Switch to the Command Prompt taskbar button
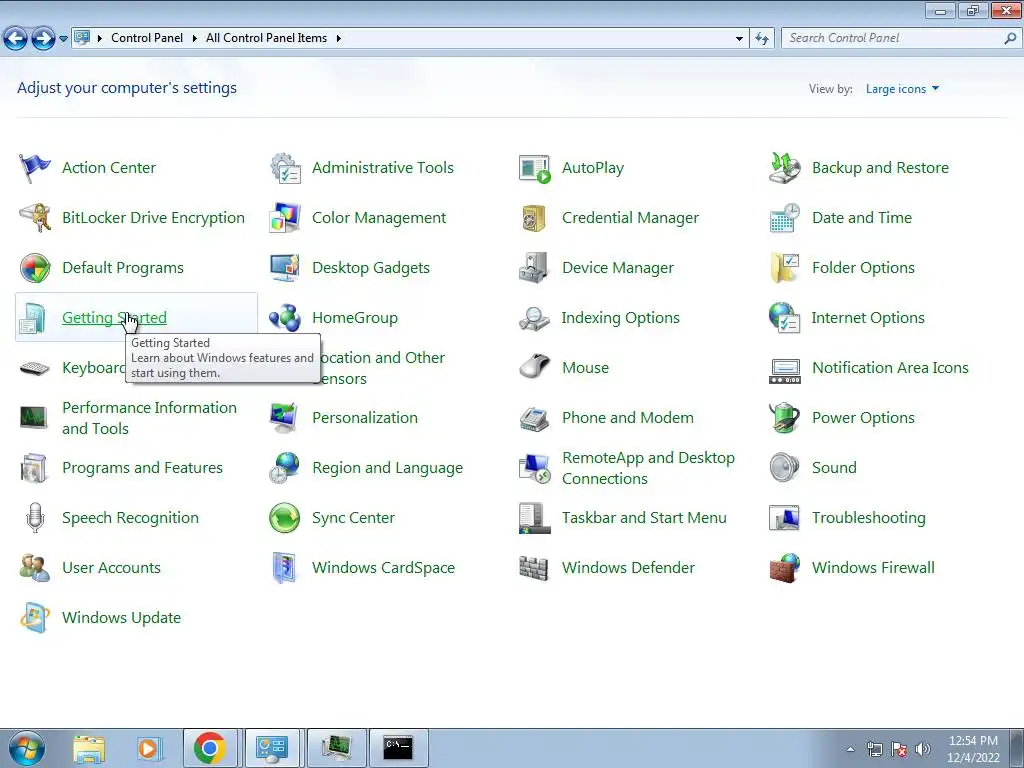This screenshot has height=768, width=1024. tap(398, 748)
